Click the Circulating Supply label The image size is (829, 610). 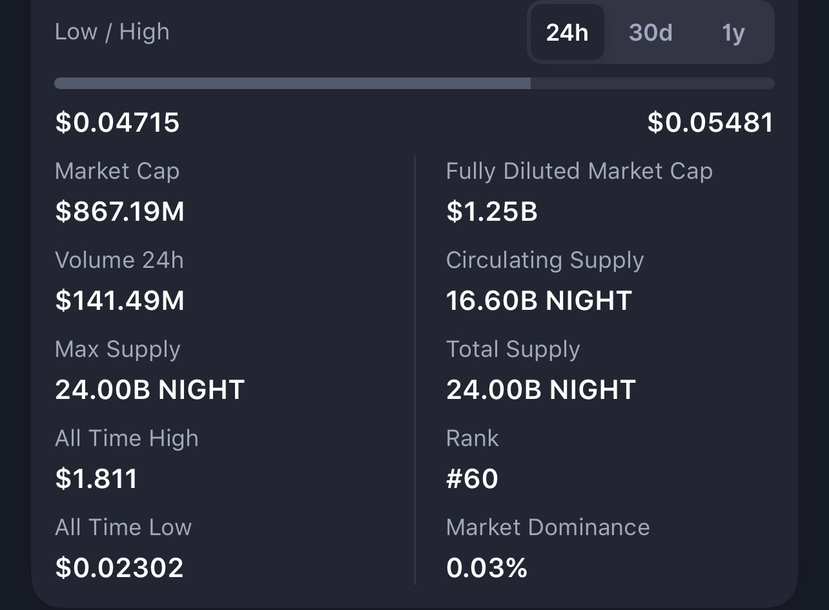544,260
